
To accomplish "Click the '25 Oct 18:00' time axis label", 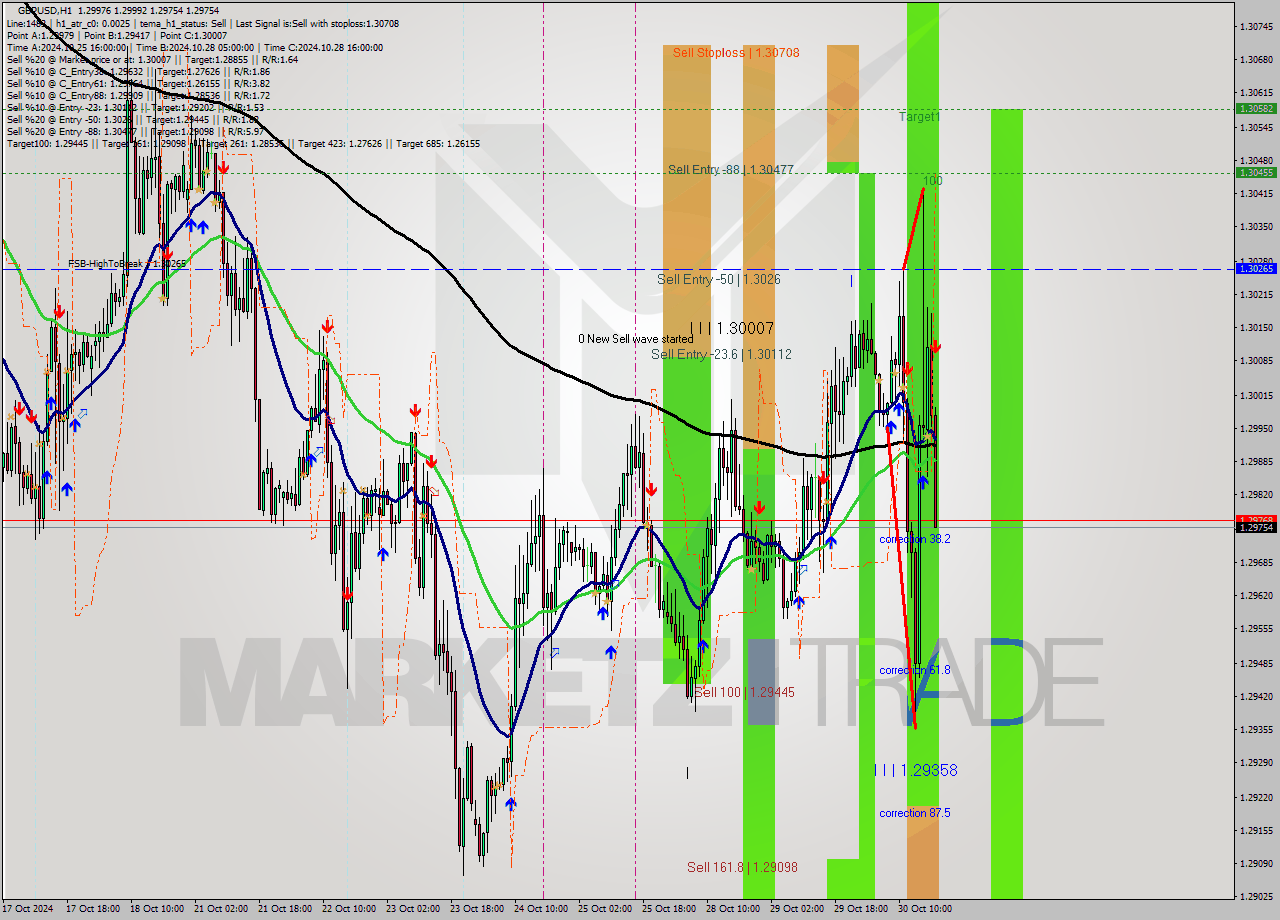I will click(x=669, y=909).
